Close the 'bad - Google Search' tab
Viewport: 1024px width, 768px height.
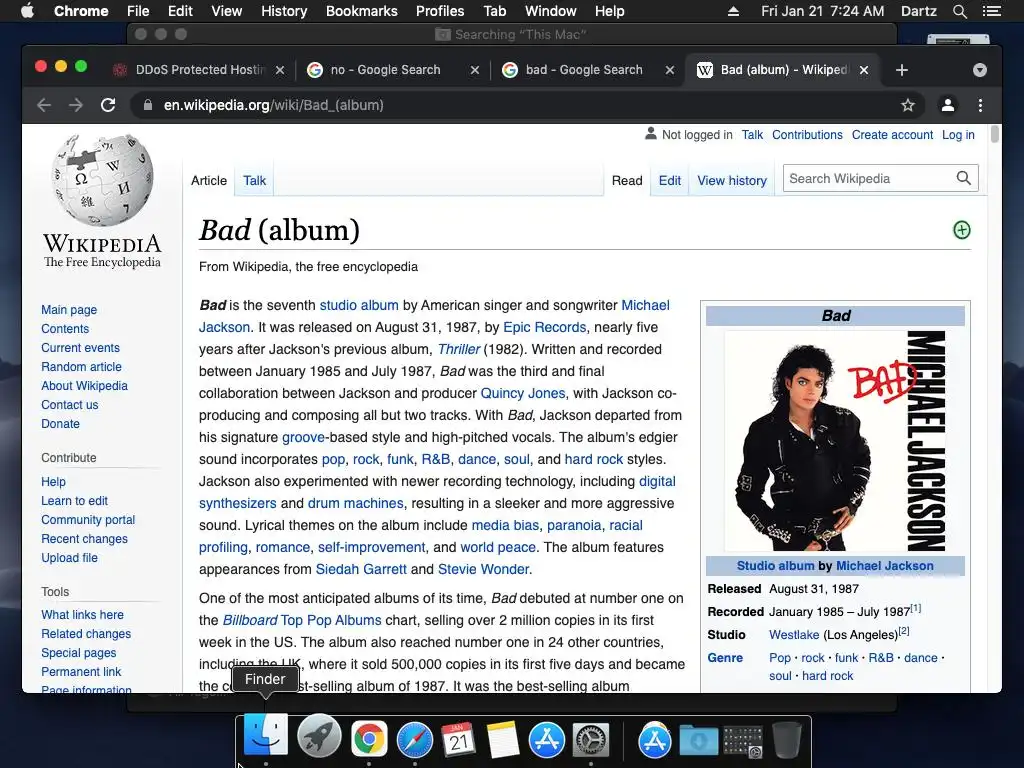(669, 70)
